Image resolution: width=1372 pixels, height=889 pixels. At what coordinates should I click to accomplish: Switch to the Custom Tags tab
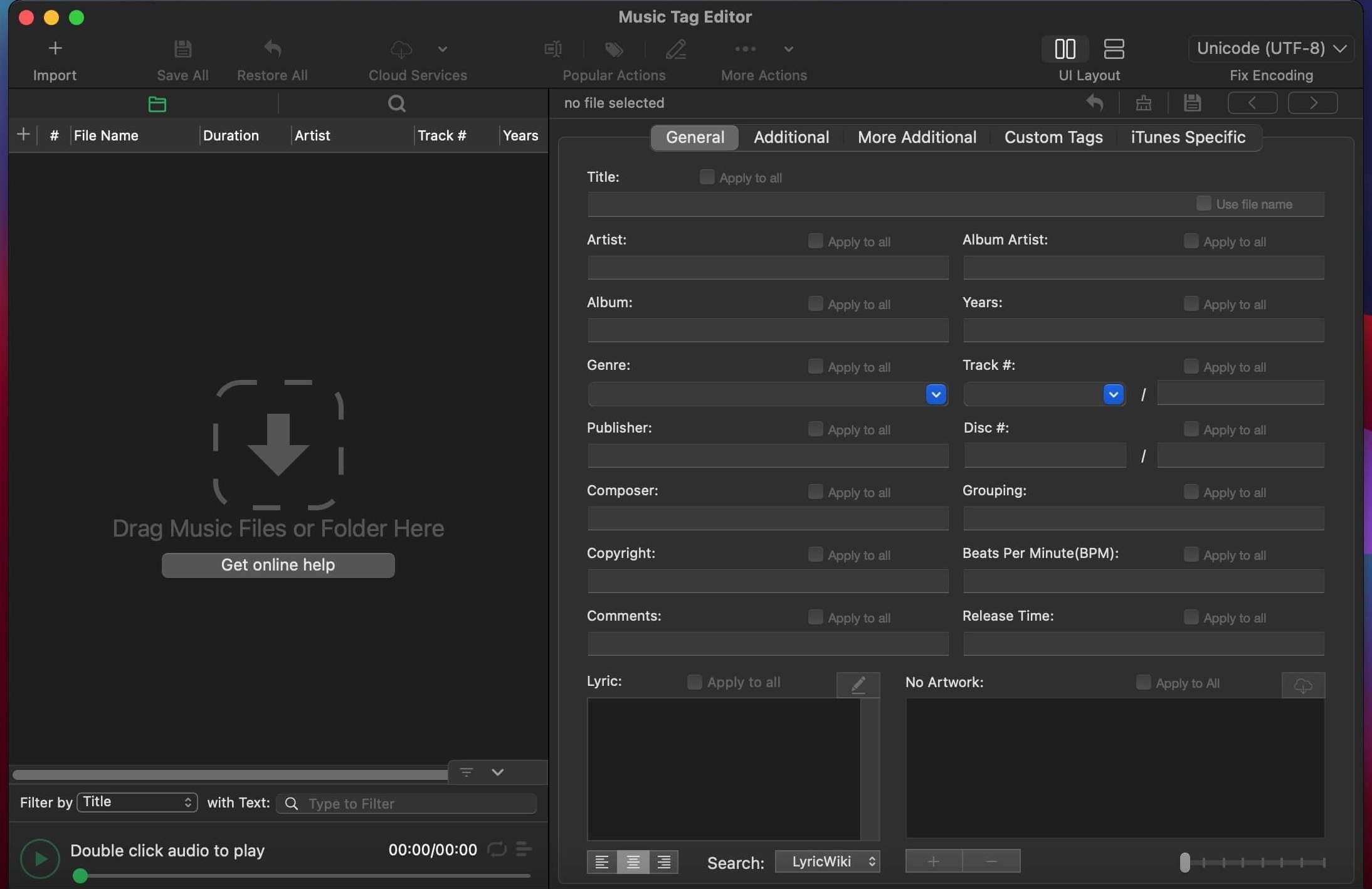click(x=1053, y=137)
